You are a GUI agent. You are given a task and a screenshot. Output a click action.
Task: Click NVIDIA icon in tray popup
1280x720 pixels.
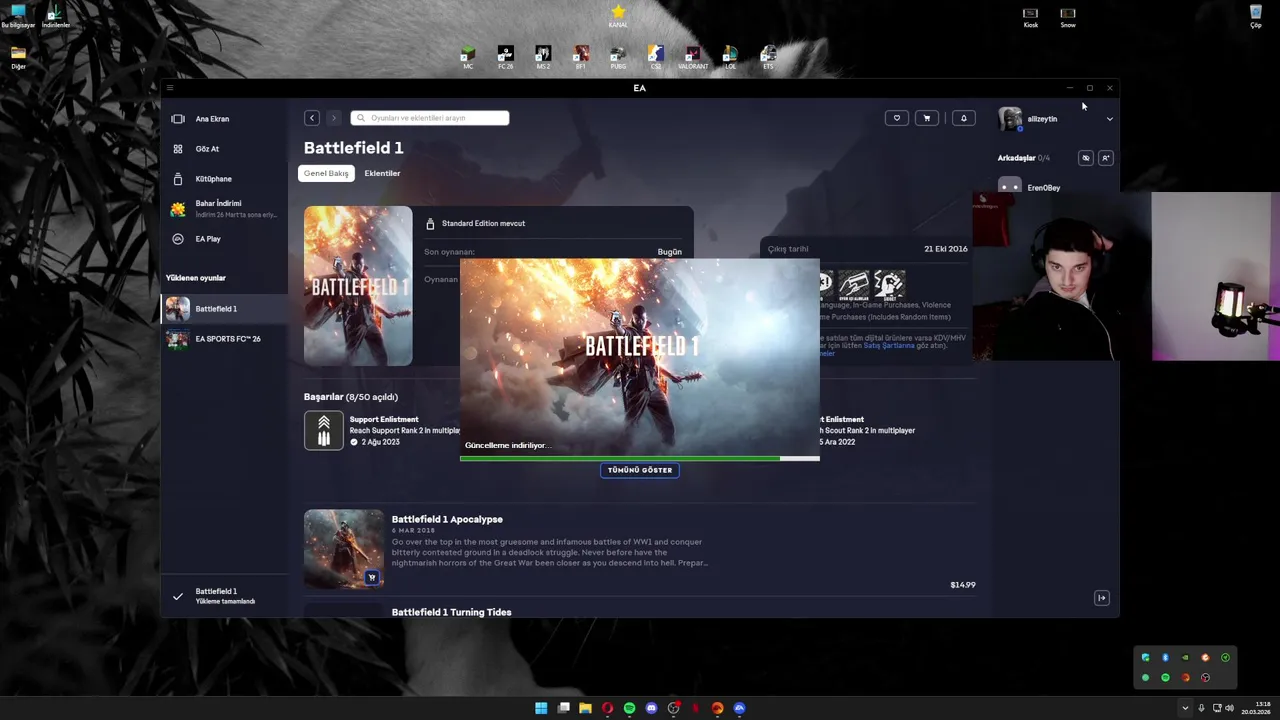[x=1185, y=658]
